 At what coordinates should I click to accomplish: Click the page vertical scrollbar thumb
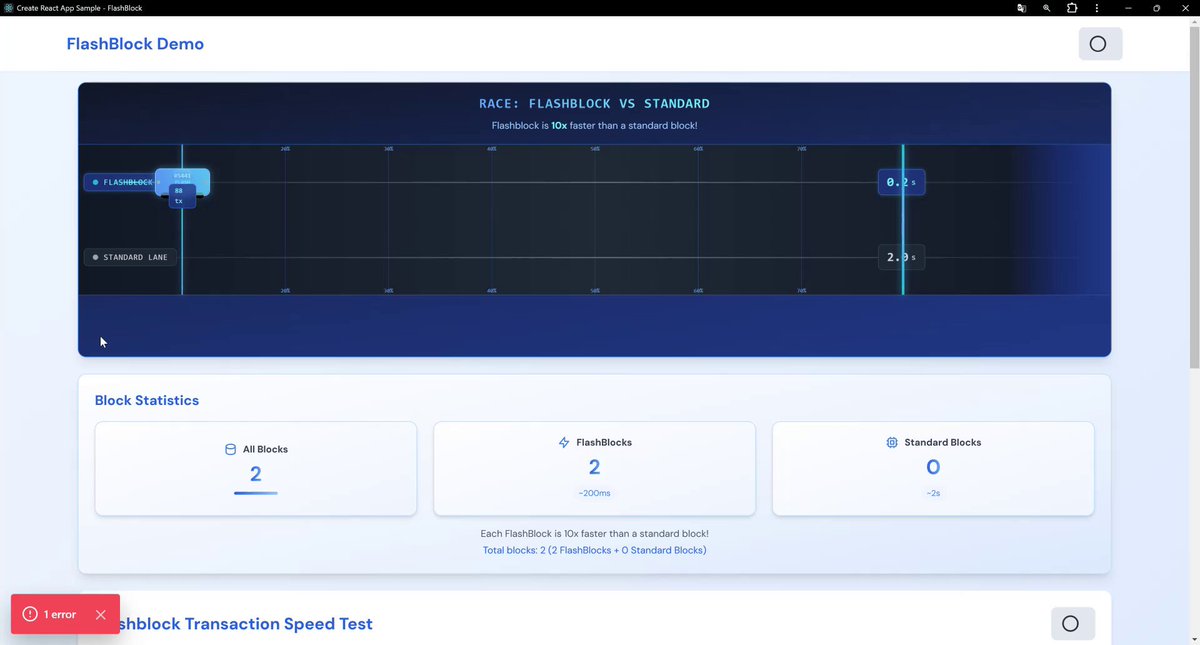click(1193, 197)
